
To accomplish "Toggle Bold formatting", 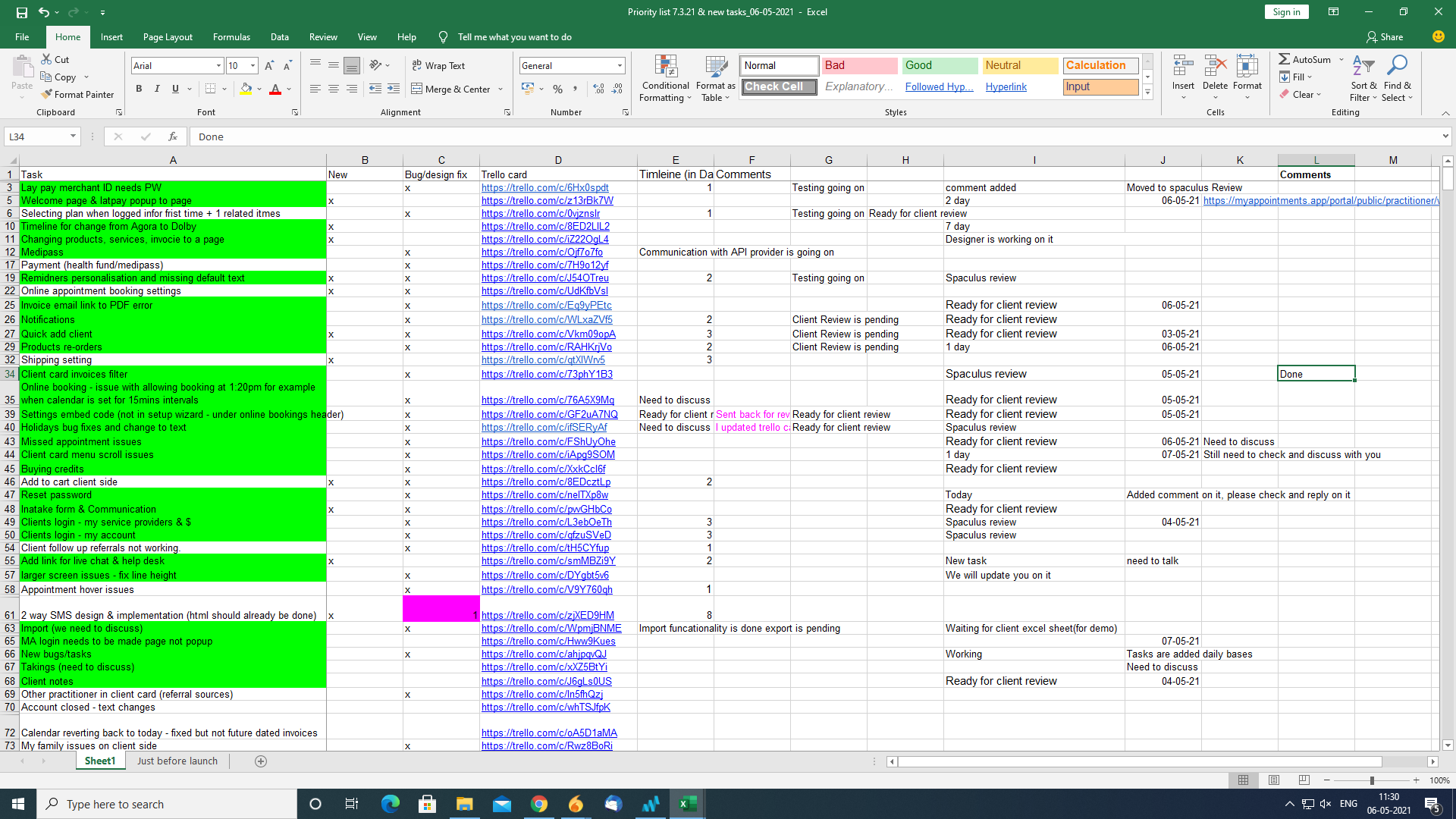I will pyautogui.click(x=139, y=89).
